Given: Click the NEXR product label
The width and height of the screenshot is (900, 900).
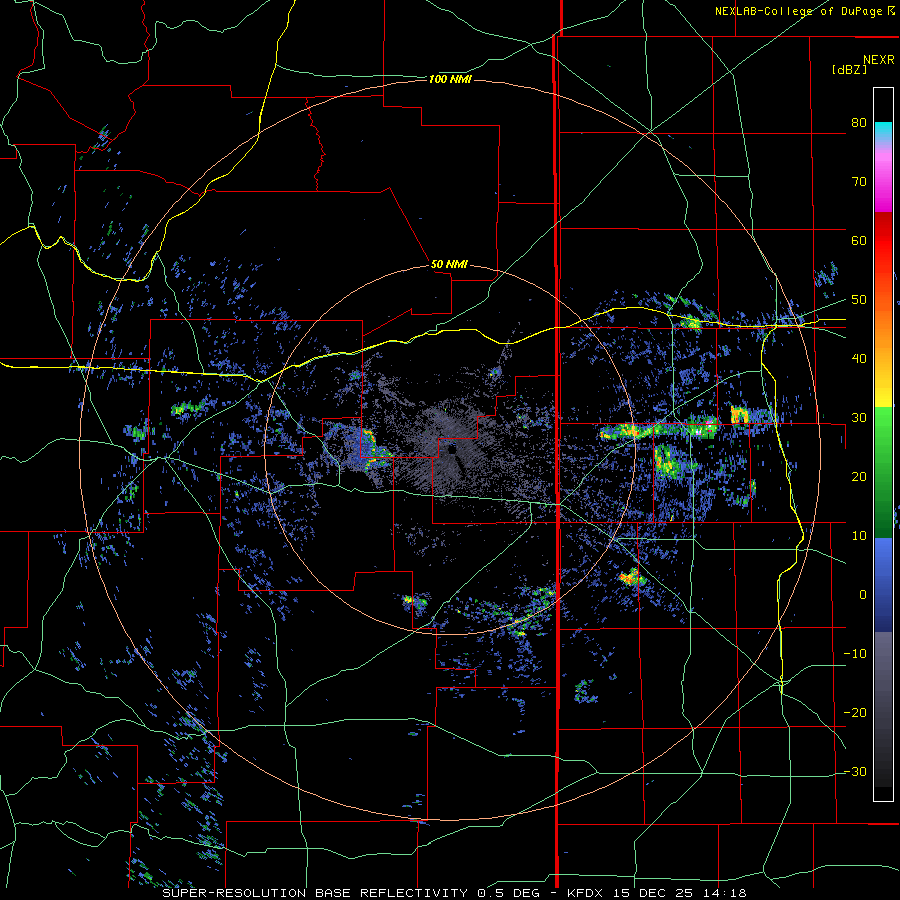Looking at the screenshot, I should tap(878, 60).
